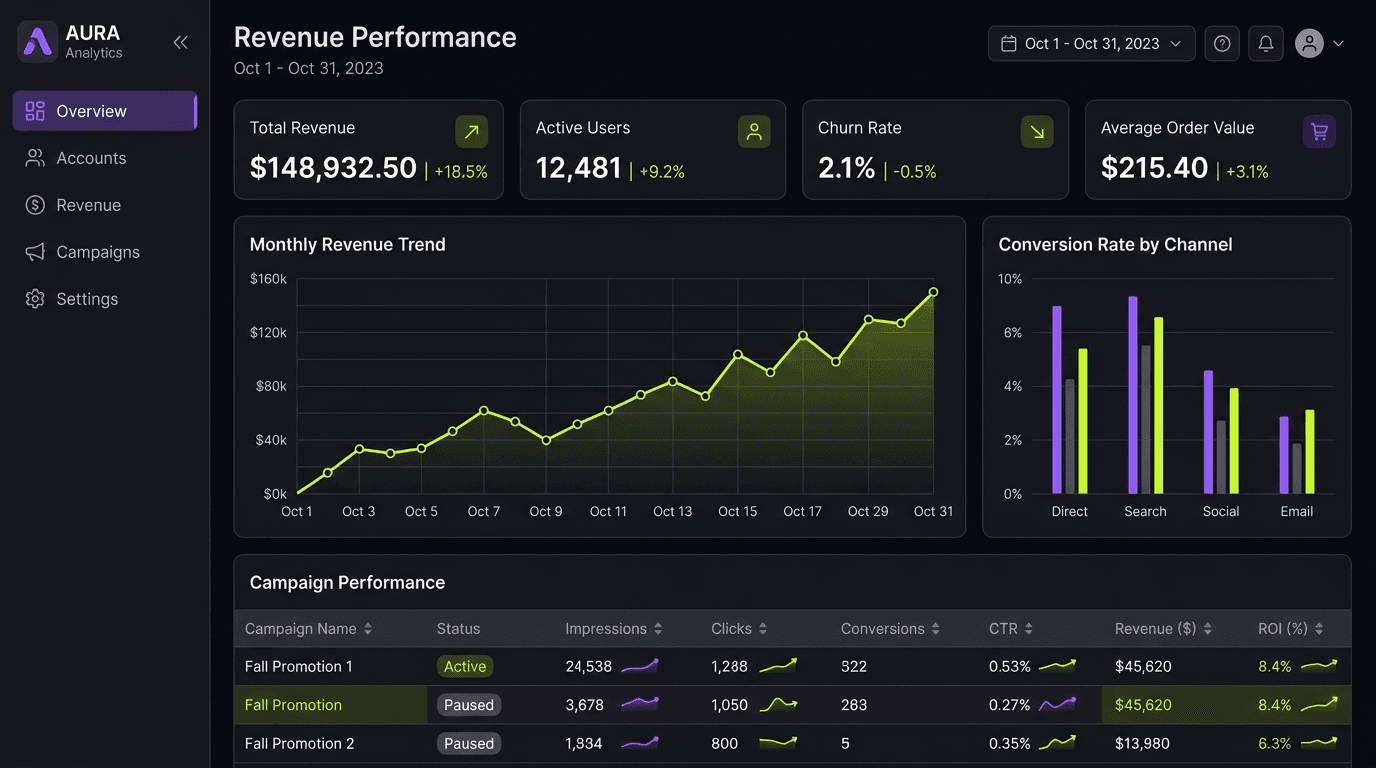The height and width of the screenshot is (768, 1376).
Task: Click the Oct 31 data point on trend chart
Action: click(933, 292)
